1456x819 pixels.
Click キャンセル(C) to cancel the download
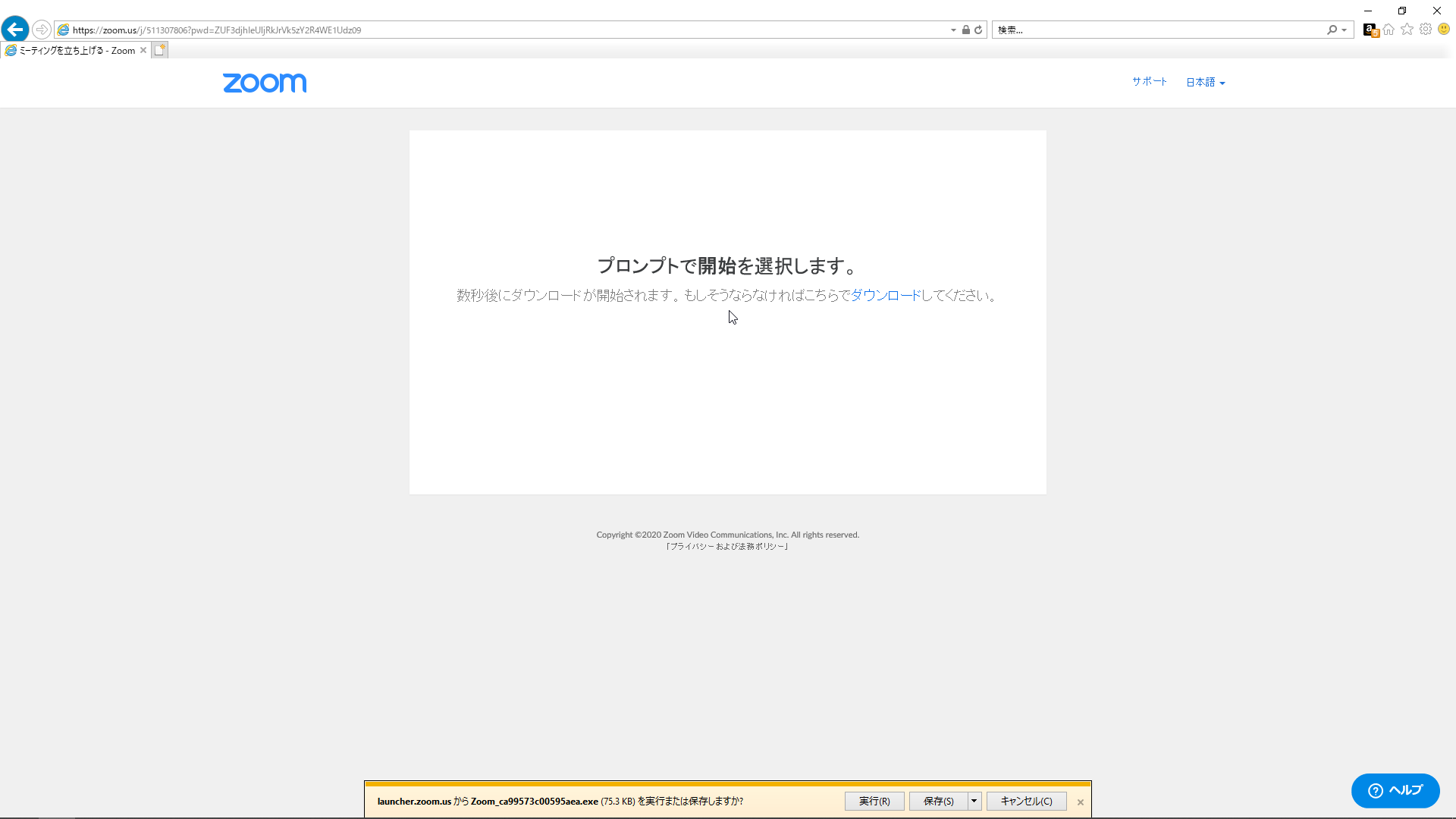pos(1027,801)
